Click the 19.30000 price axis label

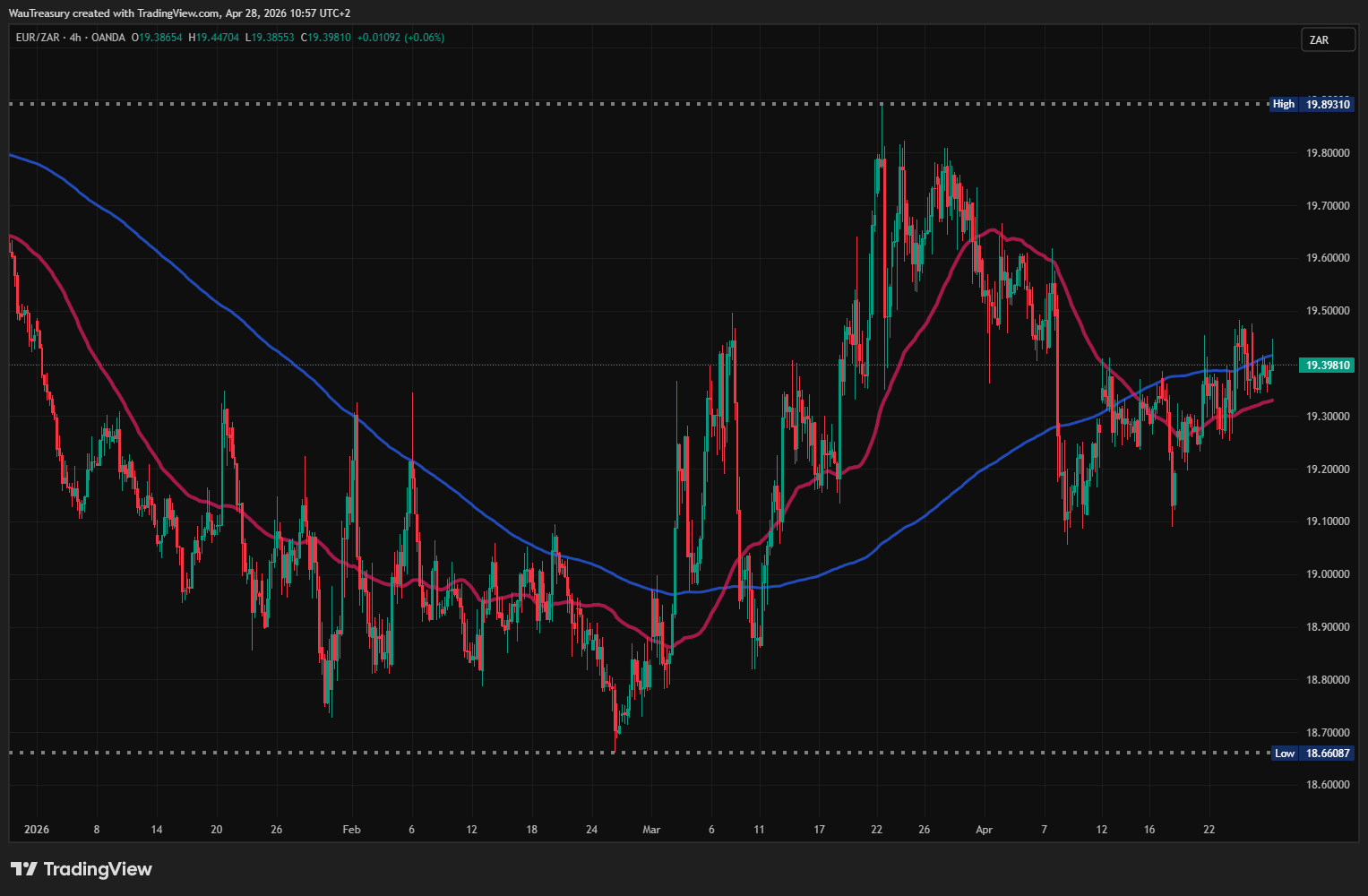pyautogui.click(x=1328, y=417)
